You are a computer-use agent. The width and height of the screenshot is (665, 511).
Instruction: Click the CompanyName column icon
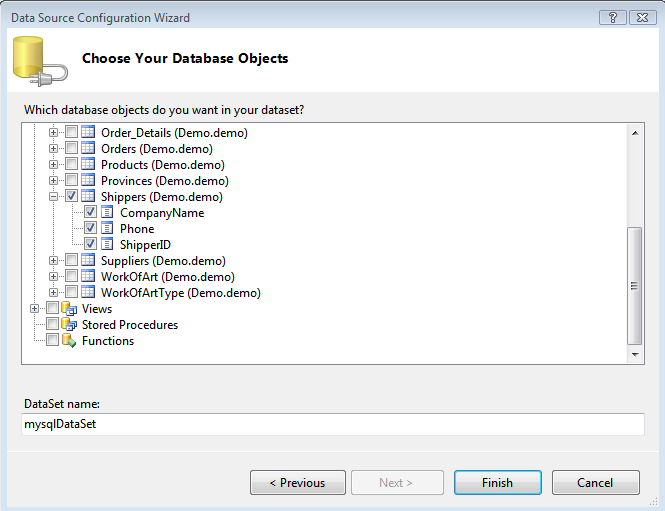(x=107, y=213)
